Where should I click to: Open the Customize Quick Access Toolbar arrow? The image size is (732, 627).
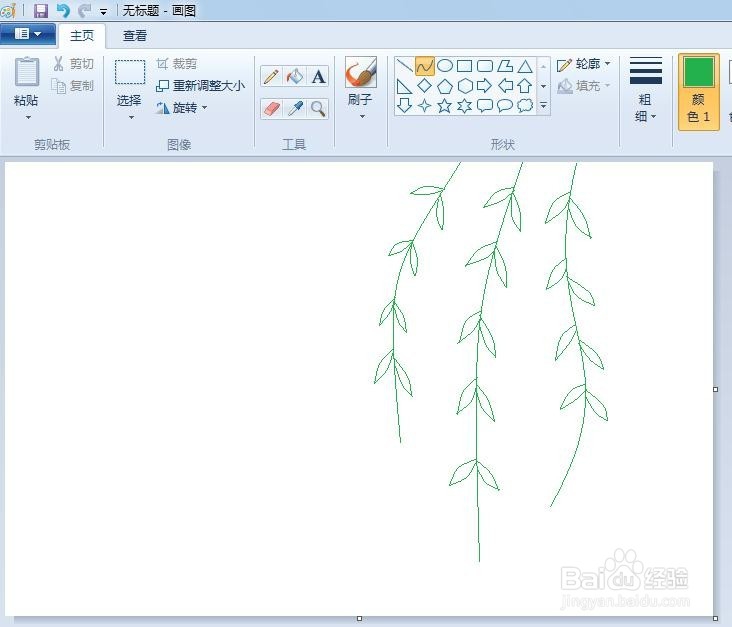pos(104,12)
